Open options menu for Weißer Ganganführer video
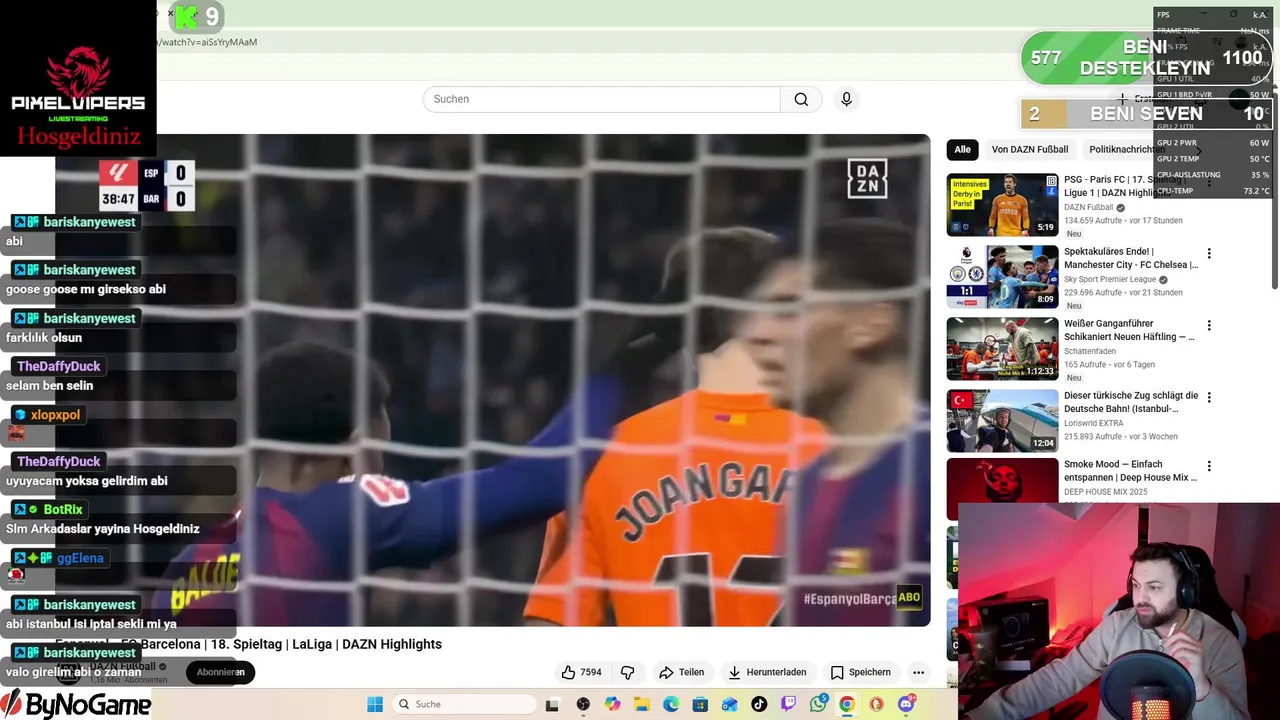Image resolution: width=1280 pixels, height=720 pixels. (1209, 325)
